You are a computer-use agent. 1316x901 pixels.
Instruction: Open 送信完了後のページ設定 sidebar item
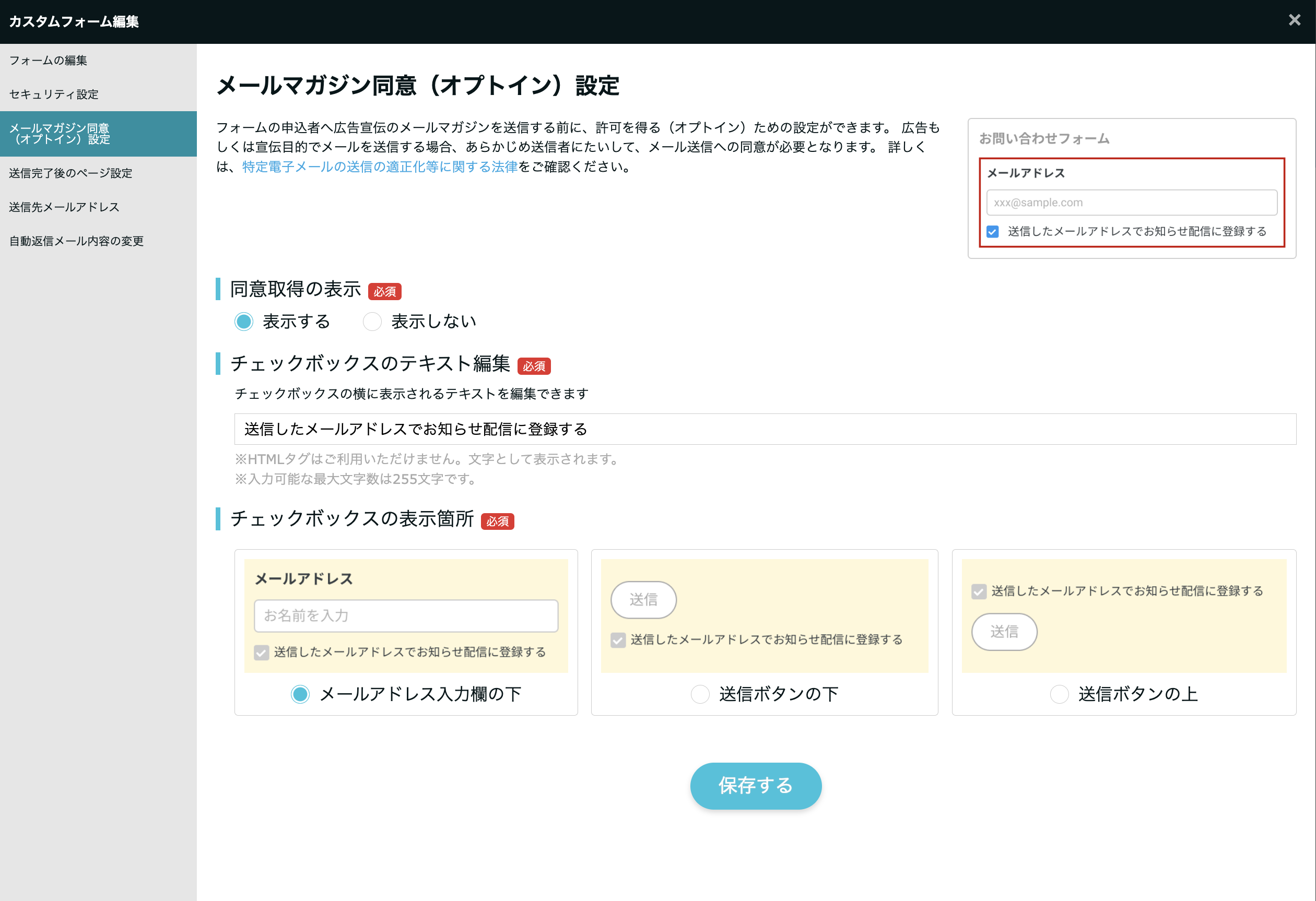(x=99, y=173)
